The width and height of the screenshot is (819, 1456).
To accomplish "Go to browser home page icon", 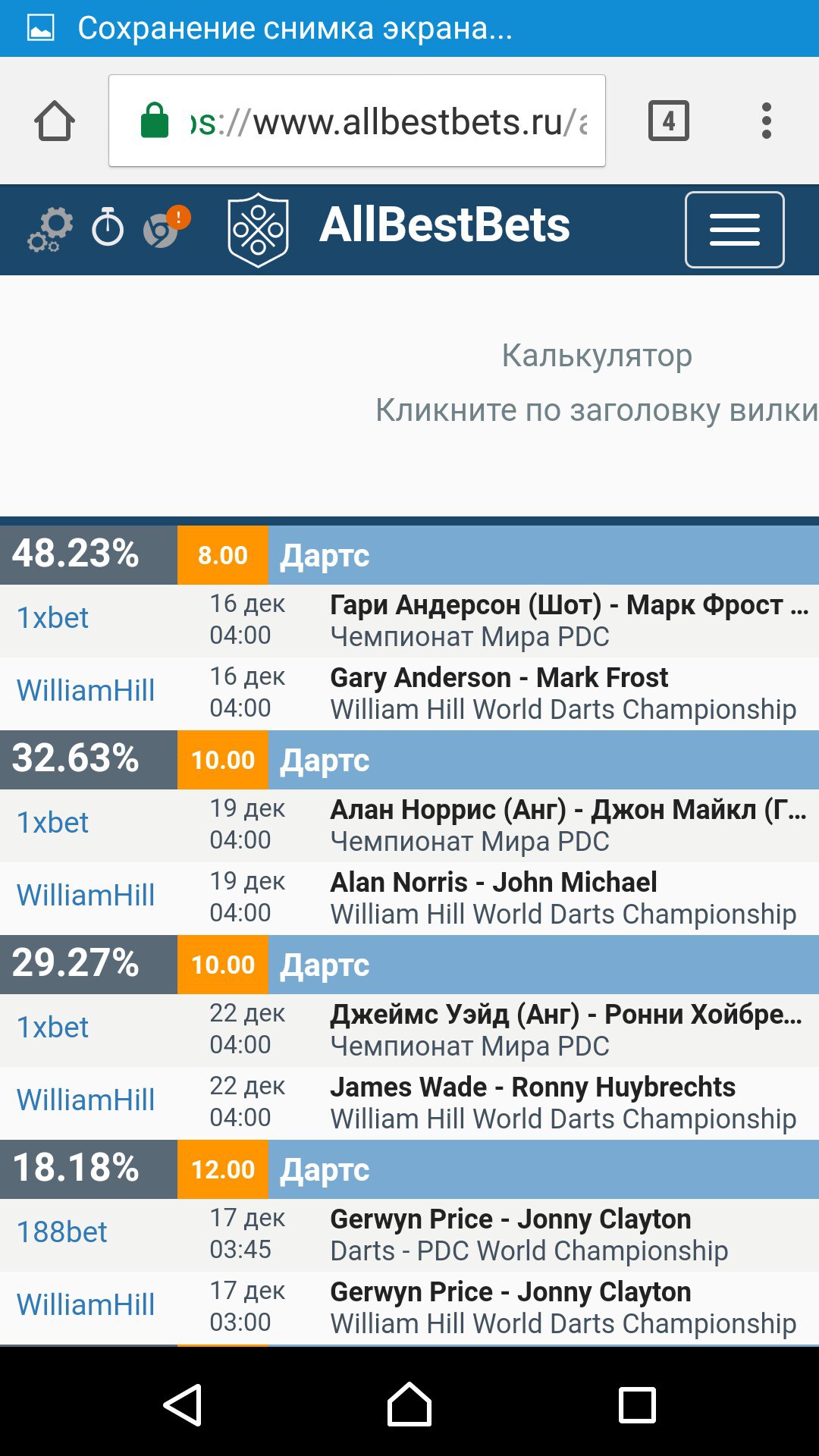I will [x=55, y=121].
